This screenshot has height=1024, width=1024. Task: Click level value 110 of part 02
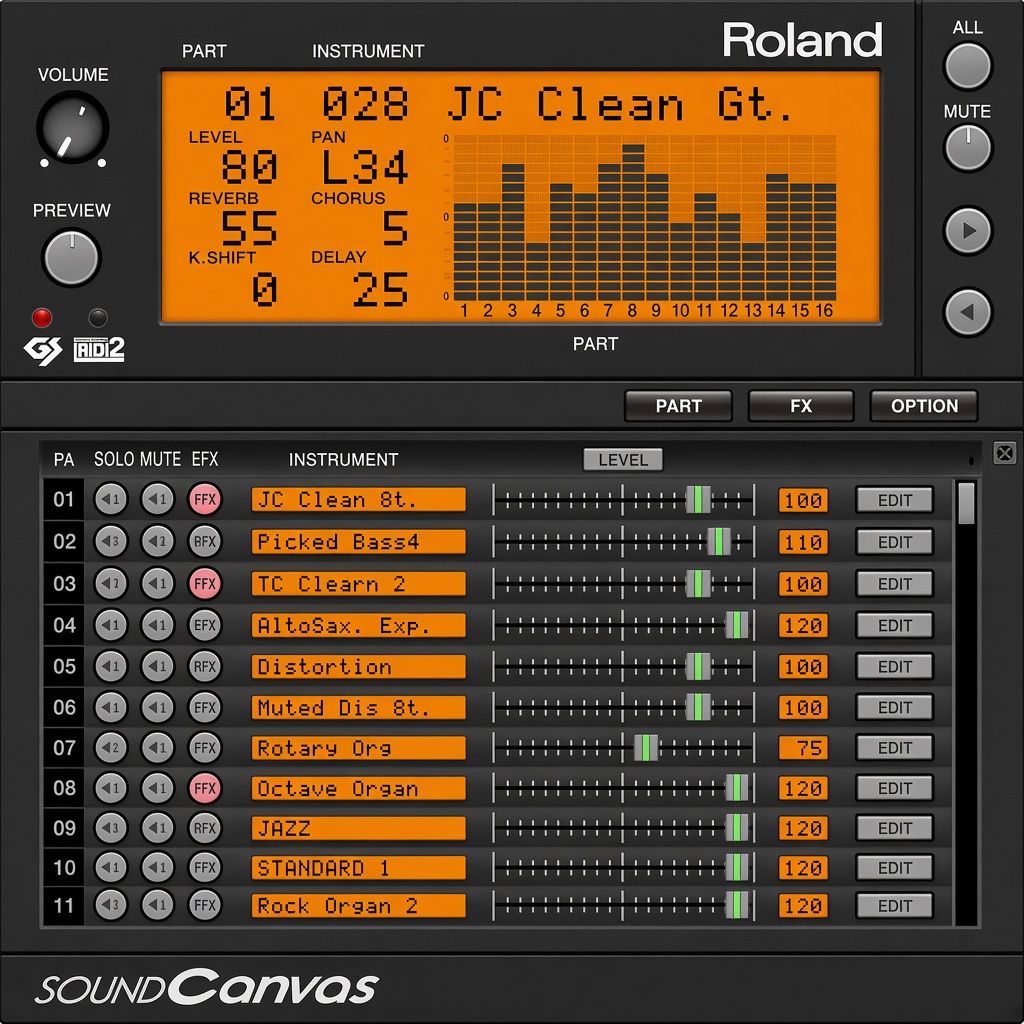(803, 542)
